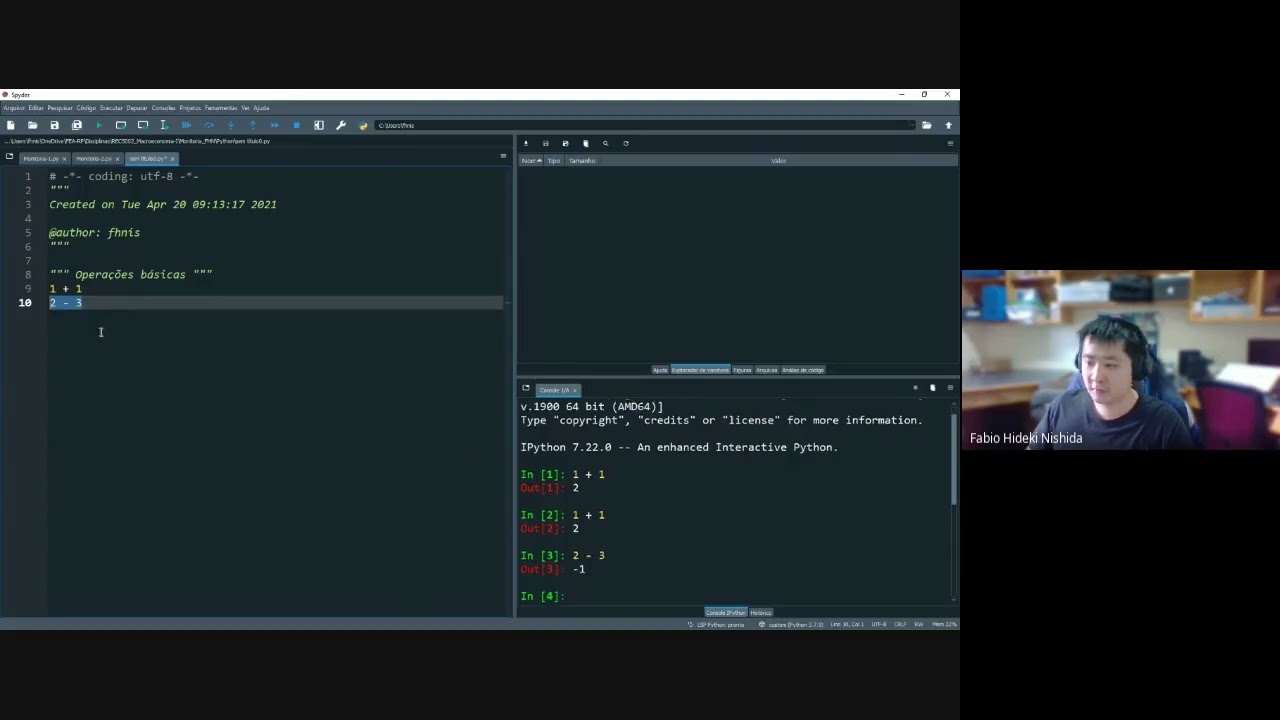
Task: Click the LSP Python status indicator
Action: (x=716, y=625)
